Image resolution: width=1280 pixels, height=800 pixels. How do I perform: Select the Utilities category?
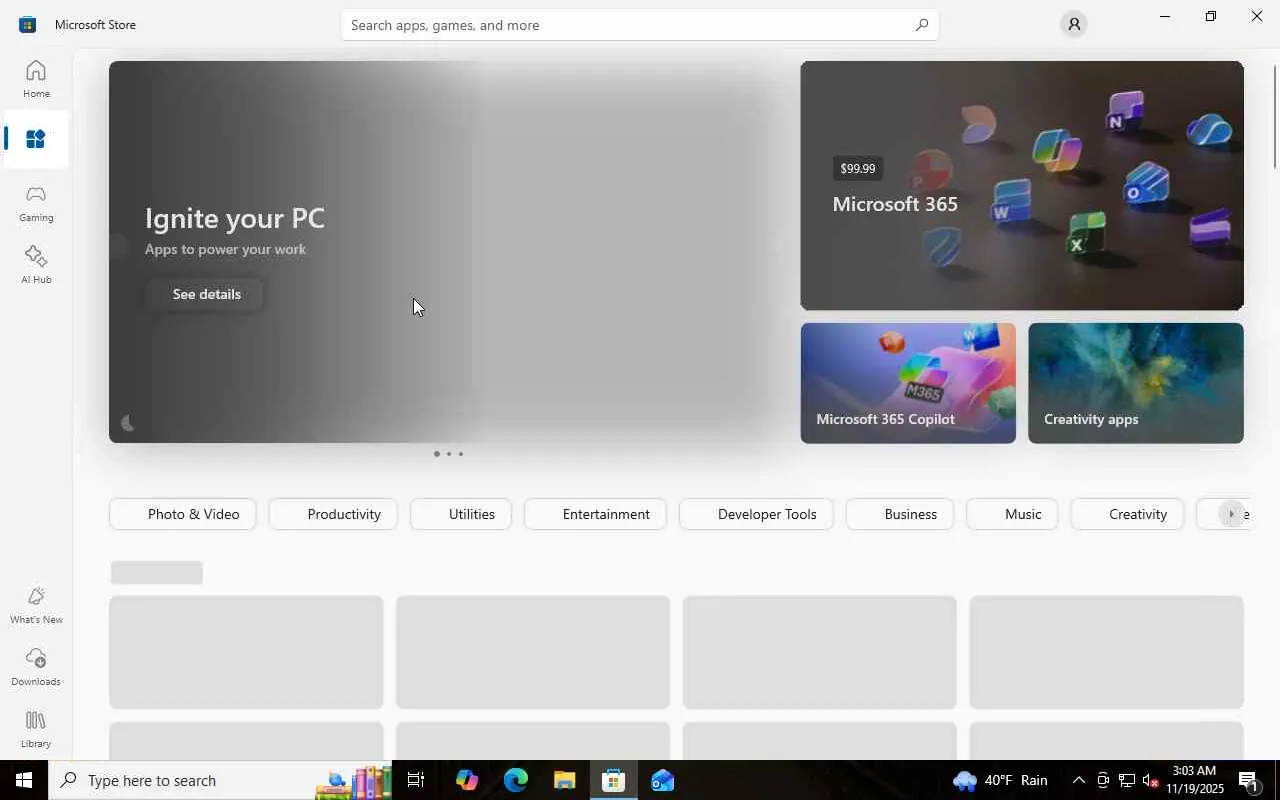[461, 514]
